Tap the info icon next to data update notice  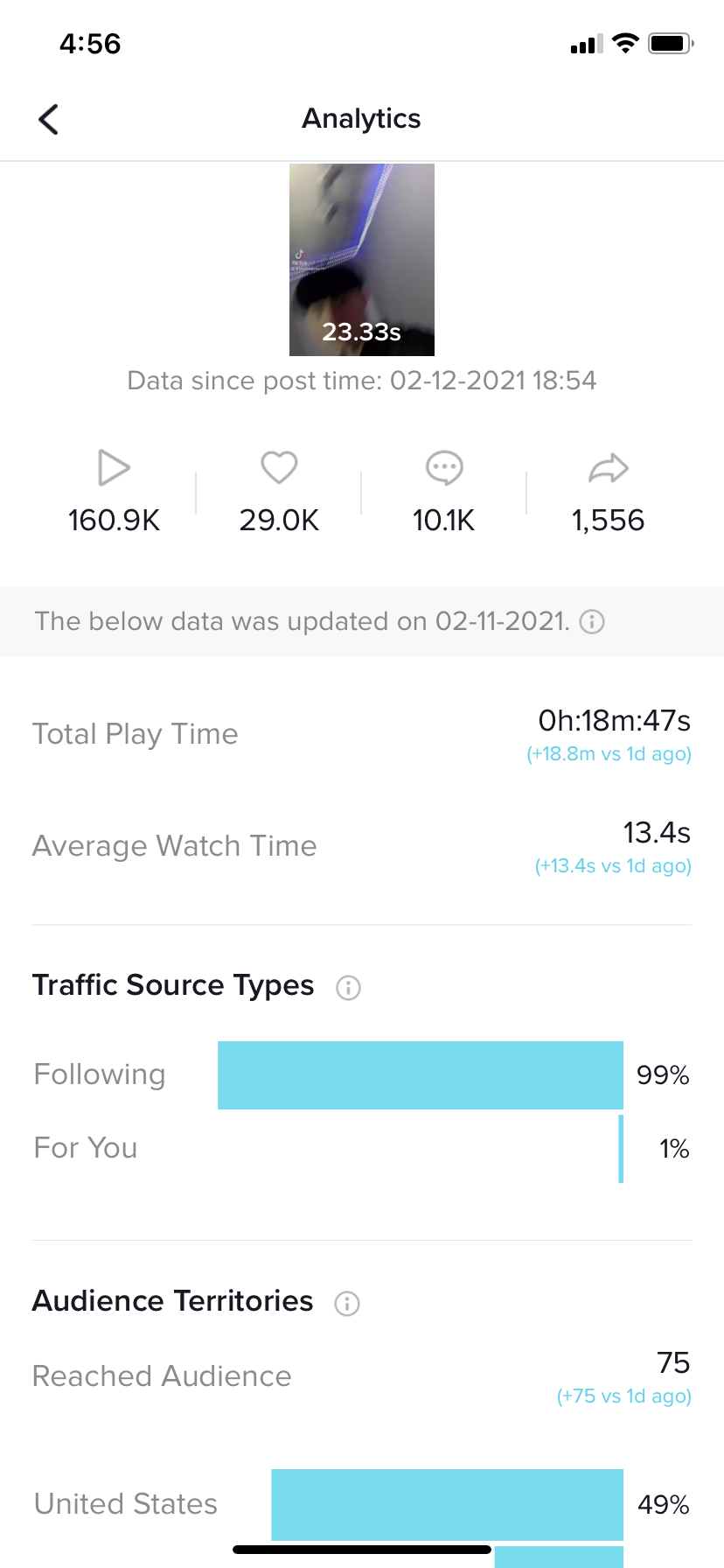pos(592,621)
